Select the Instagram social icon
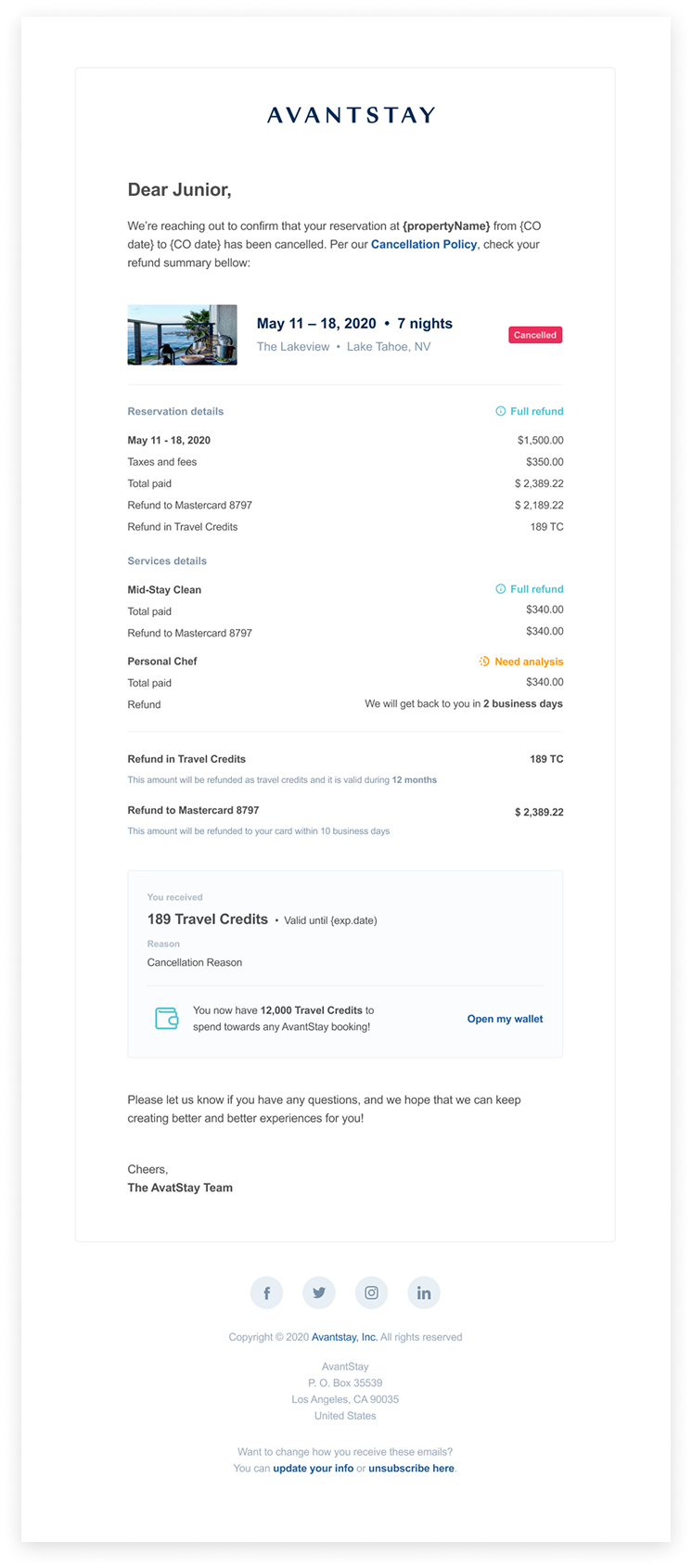 [x=371, y=1292]
